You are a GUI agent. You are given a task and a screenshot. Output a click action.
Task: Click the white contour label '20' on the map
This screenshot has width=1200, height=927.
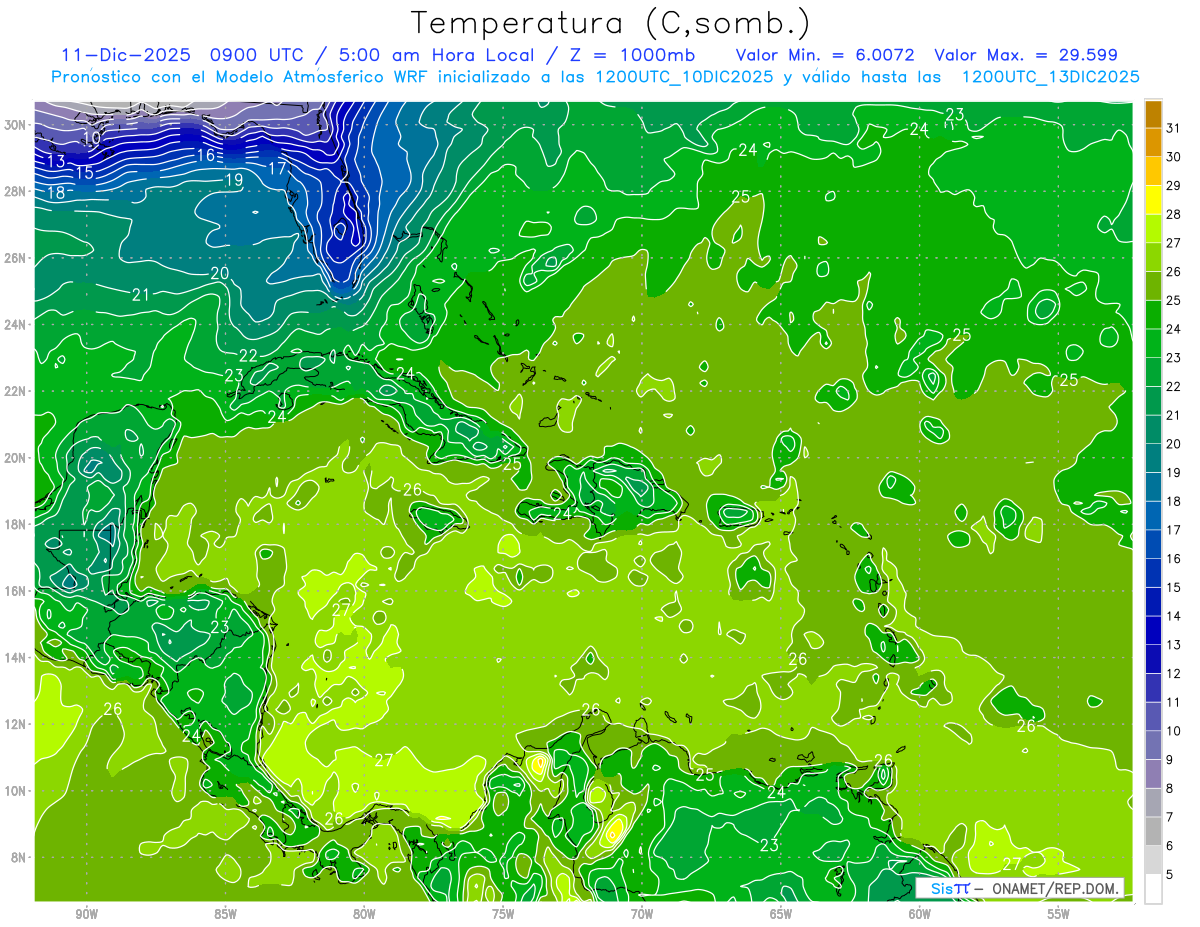pos(220,273)
